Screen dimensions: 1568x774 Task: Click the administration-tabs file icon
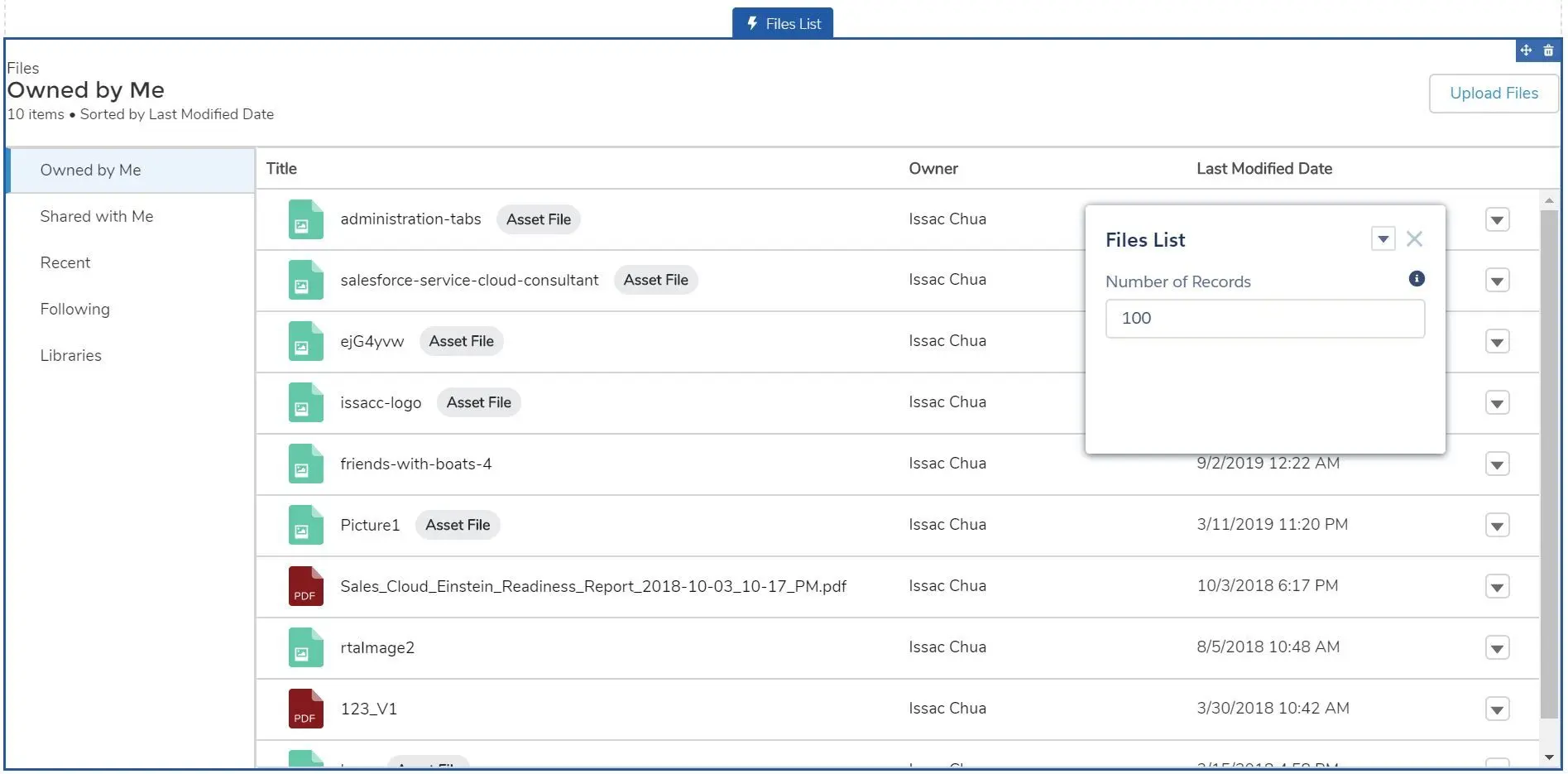point(305,219)
